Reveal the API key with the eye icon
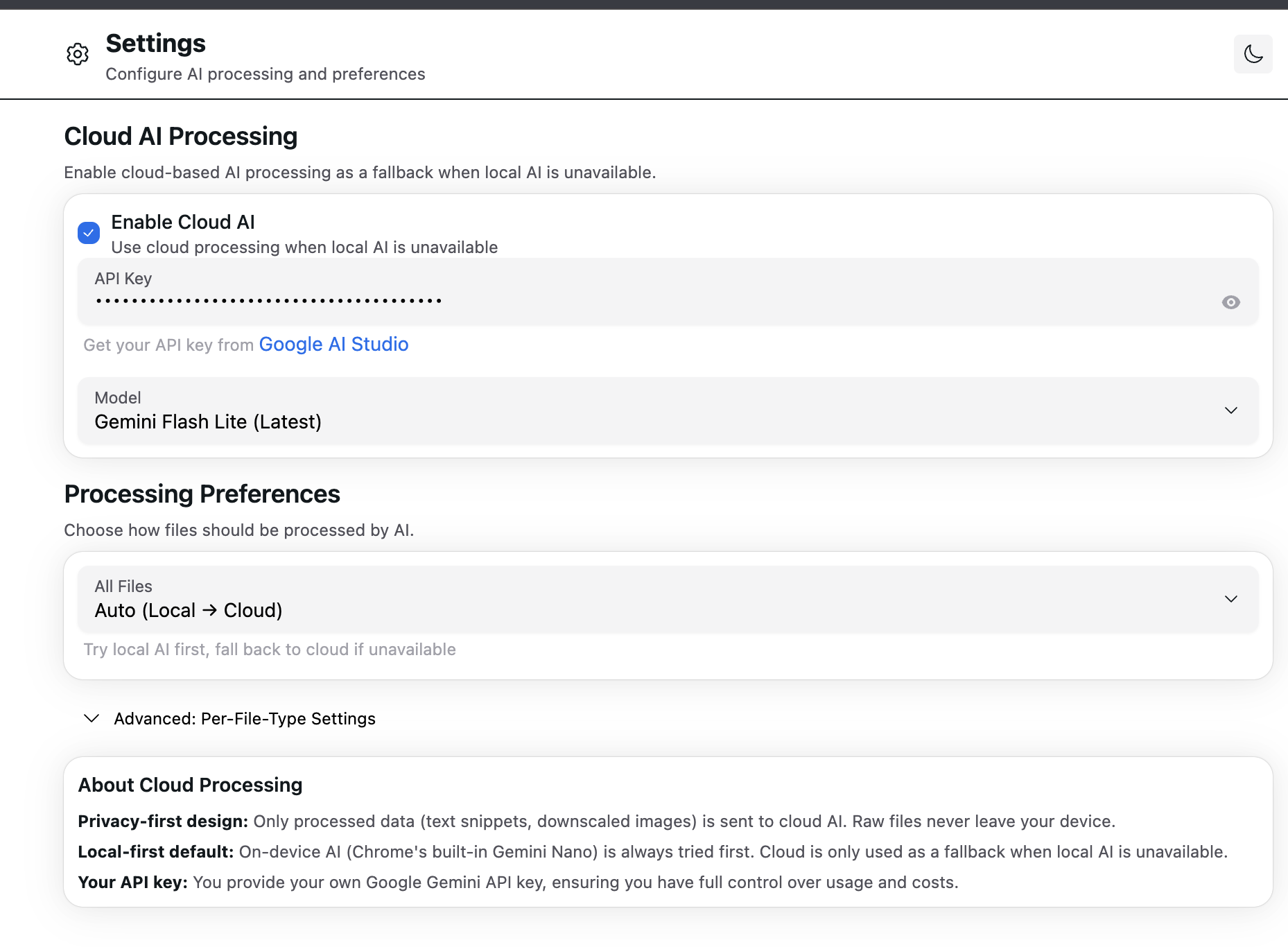 coord(1230,302)
